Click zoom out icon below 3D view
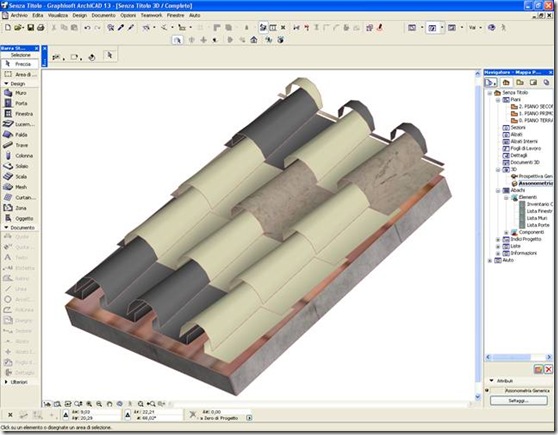Viewport: 558px width, 435px height. 99,404
